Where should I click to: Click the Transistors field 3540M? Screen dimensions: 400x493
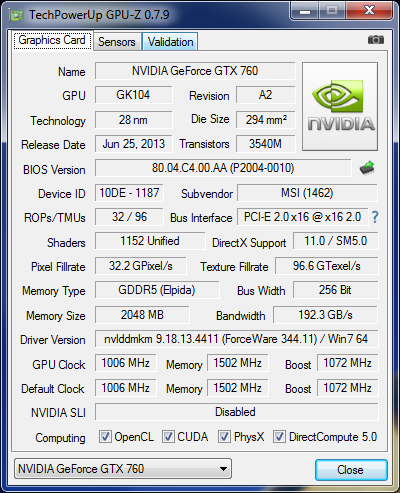pos(266,144)
